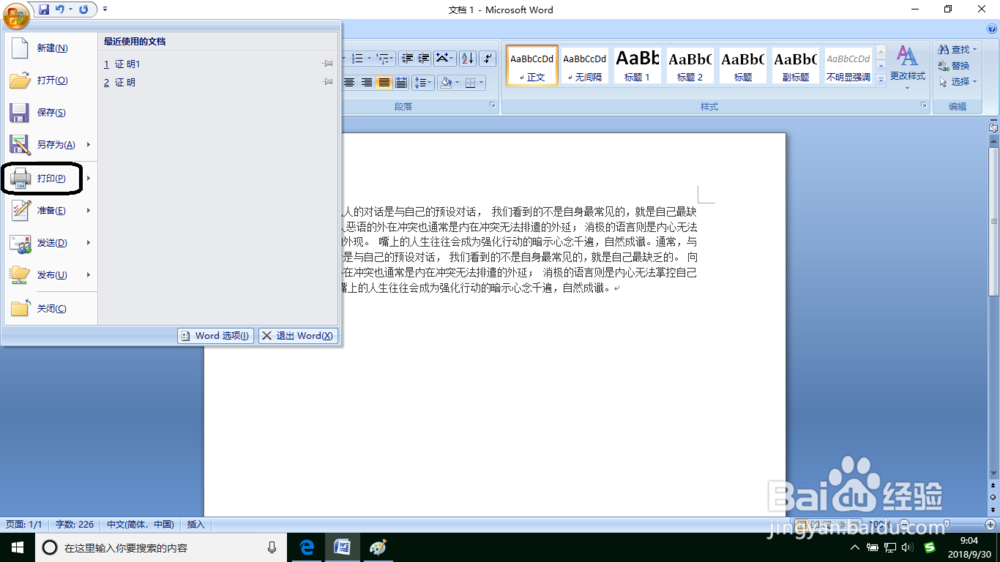The image size is (1000, 562).
Task: Apply the 无间隔 style
Action: [584, 66]
